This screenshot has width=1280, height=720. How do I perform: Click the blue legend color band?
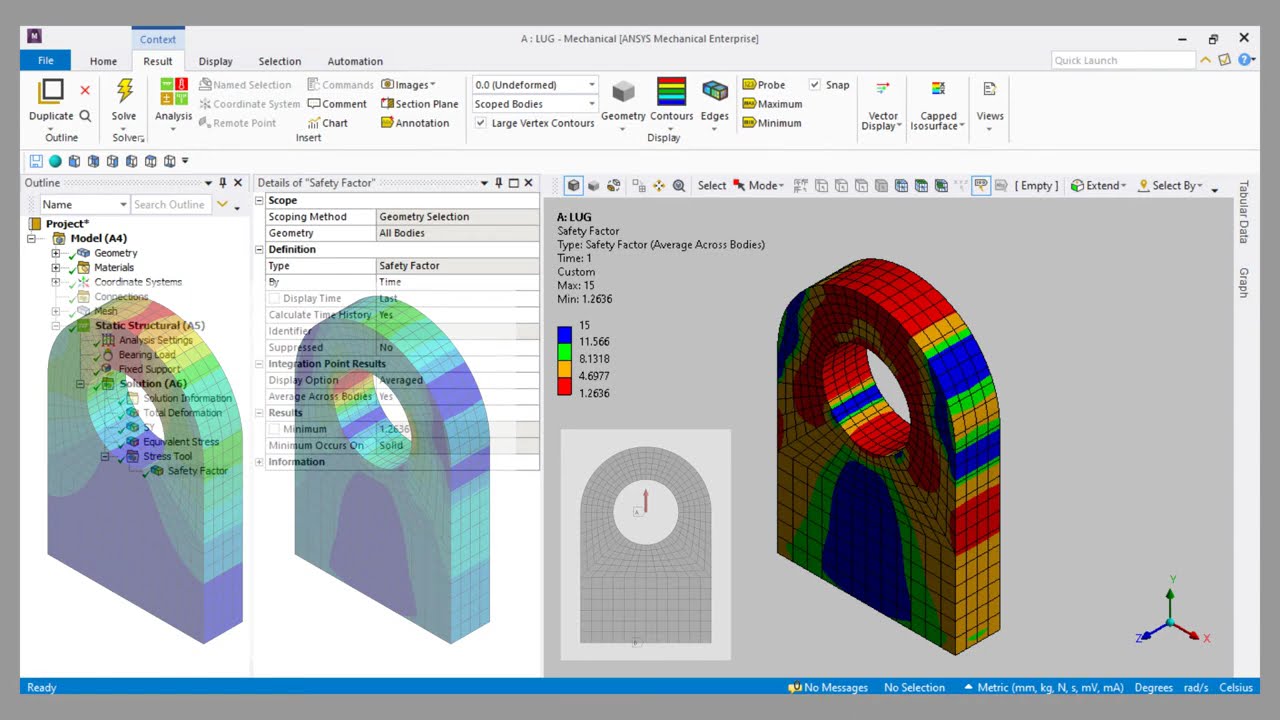pyautogui.click(x=564, y=334)
